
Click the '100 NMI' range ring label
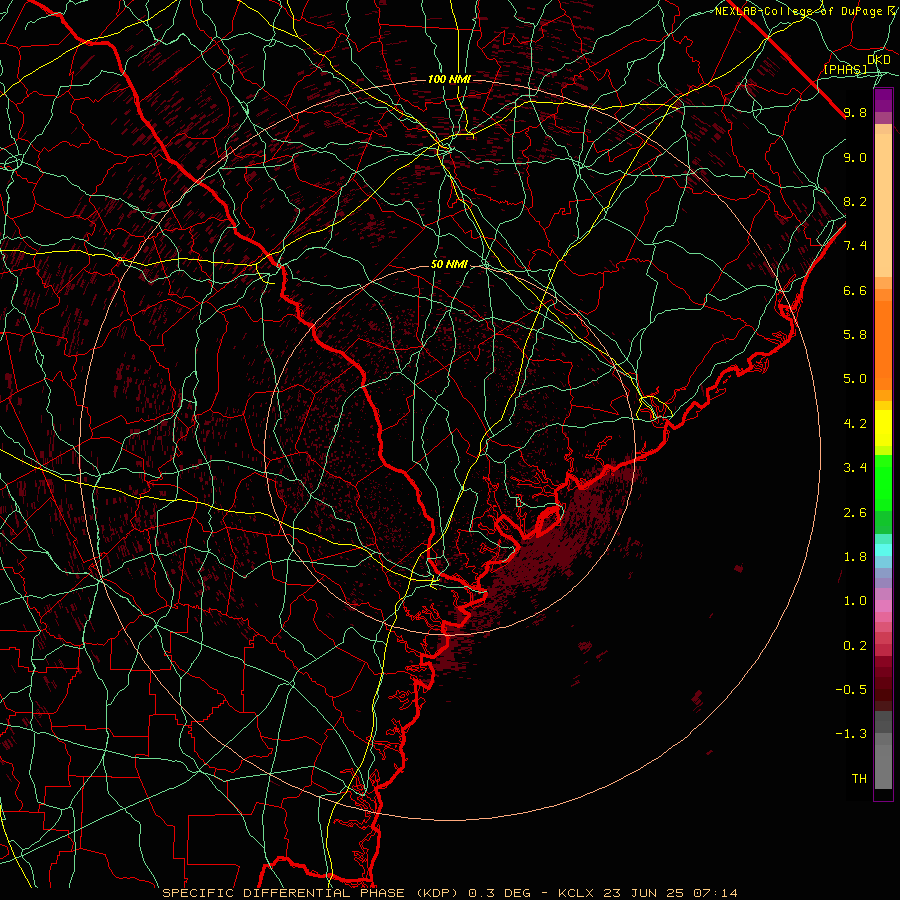[449, 79]
